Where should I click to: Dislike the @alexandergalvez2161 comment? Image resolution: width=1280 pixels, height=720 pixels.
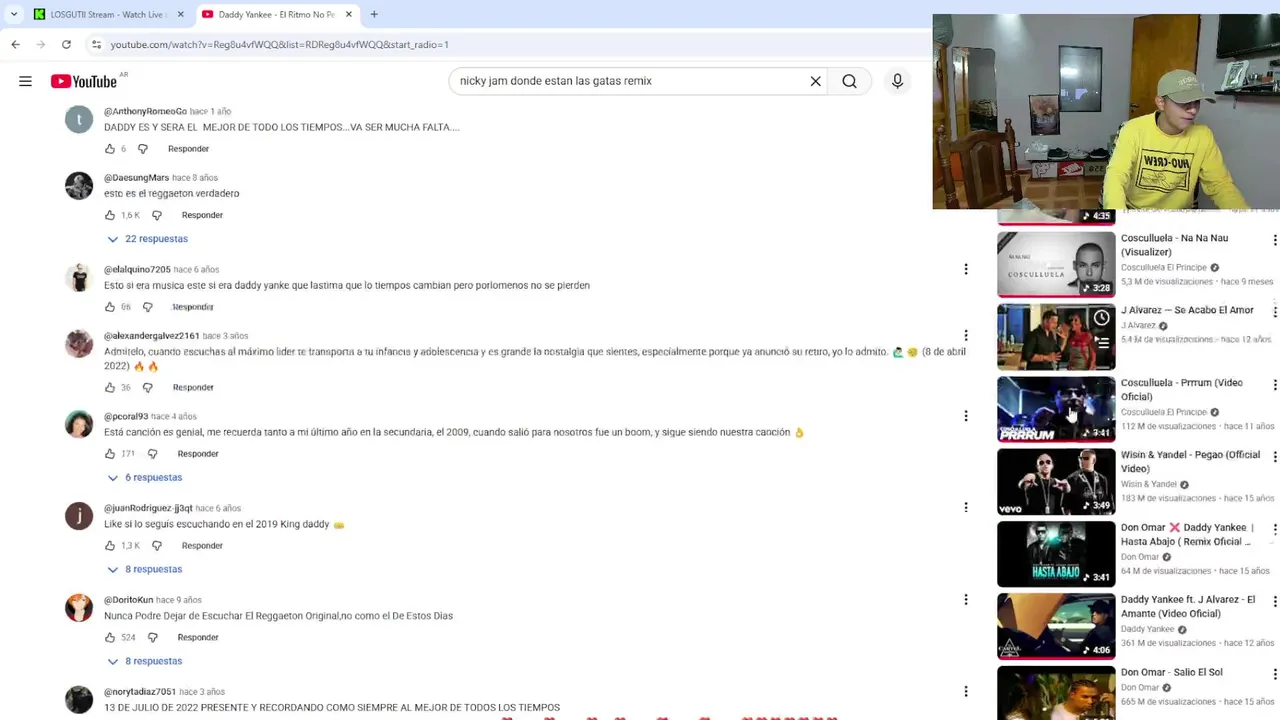coord(148,387)
